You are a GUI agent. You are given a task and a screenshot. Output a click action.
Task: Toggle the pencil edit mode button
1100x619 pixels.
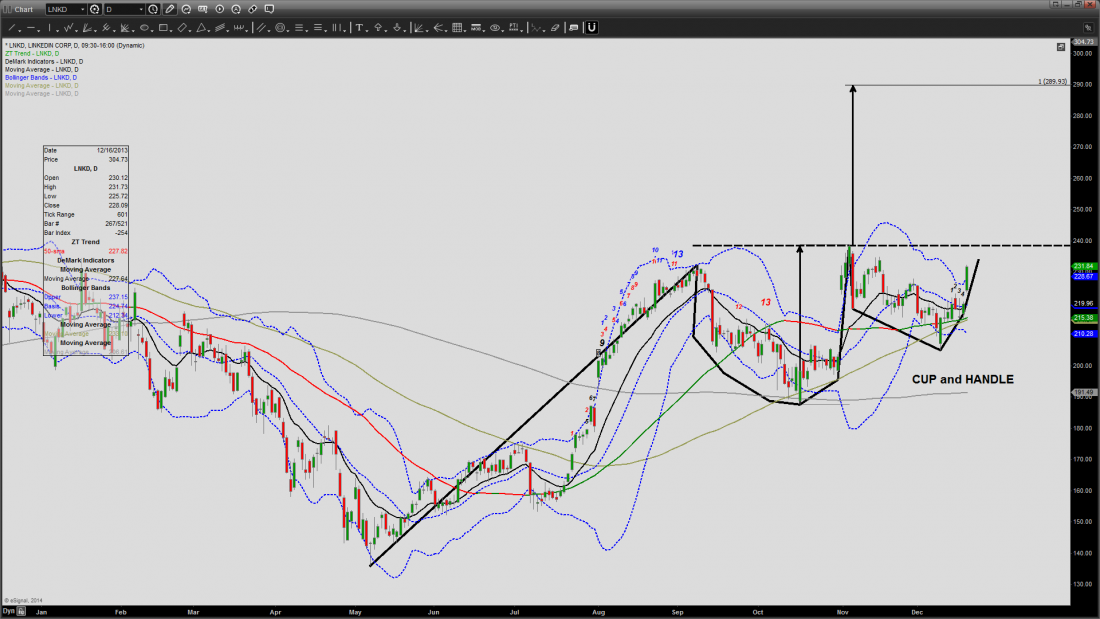169,9
